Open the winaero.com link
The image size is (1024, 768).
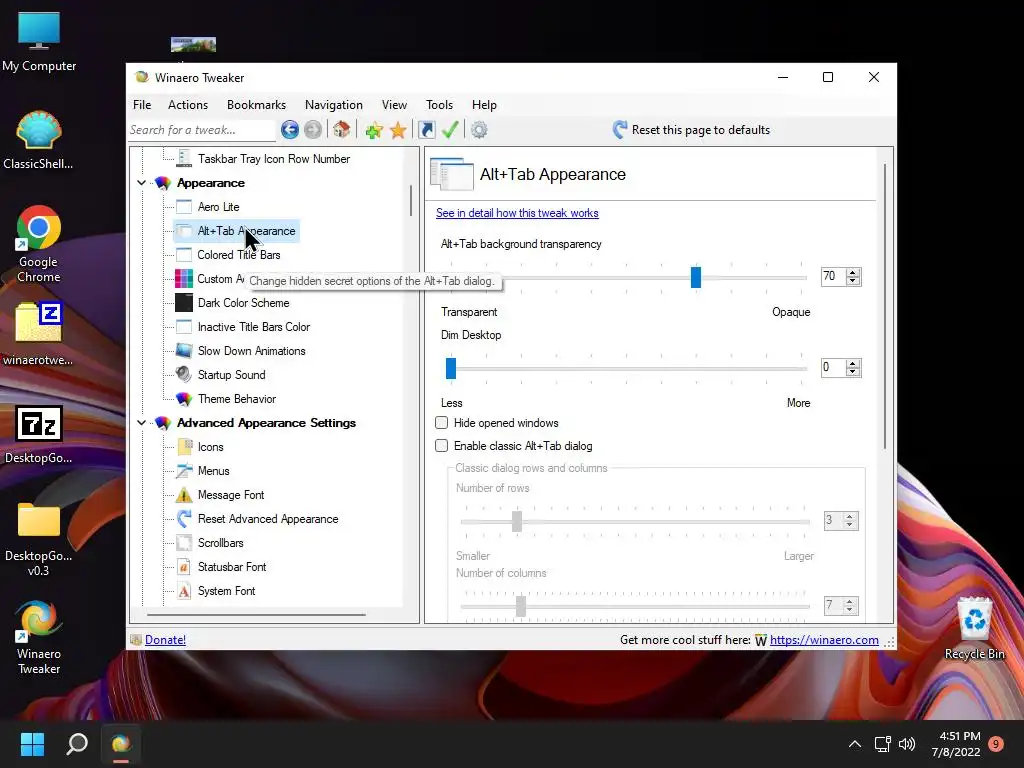pos(824,640)
